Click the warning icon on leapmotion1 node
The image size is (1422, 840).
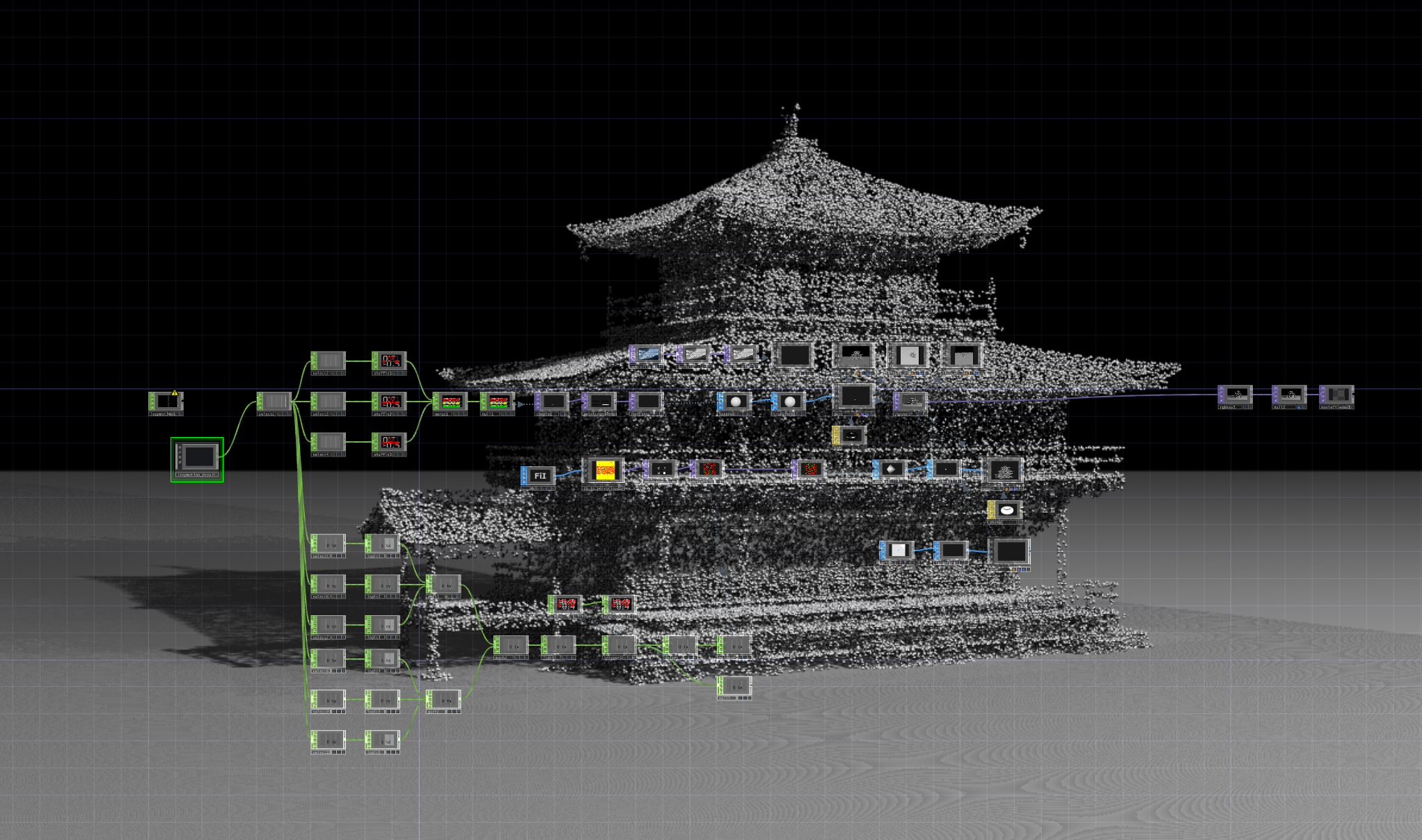pos(175,393)
